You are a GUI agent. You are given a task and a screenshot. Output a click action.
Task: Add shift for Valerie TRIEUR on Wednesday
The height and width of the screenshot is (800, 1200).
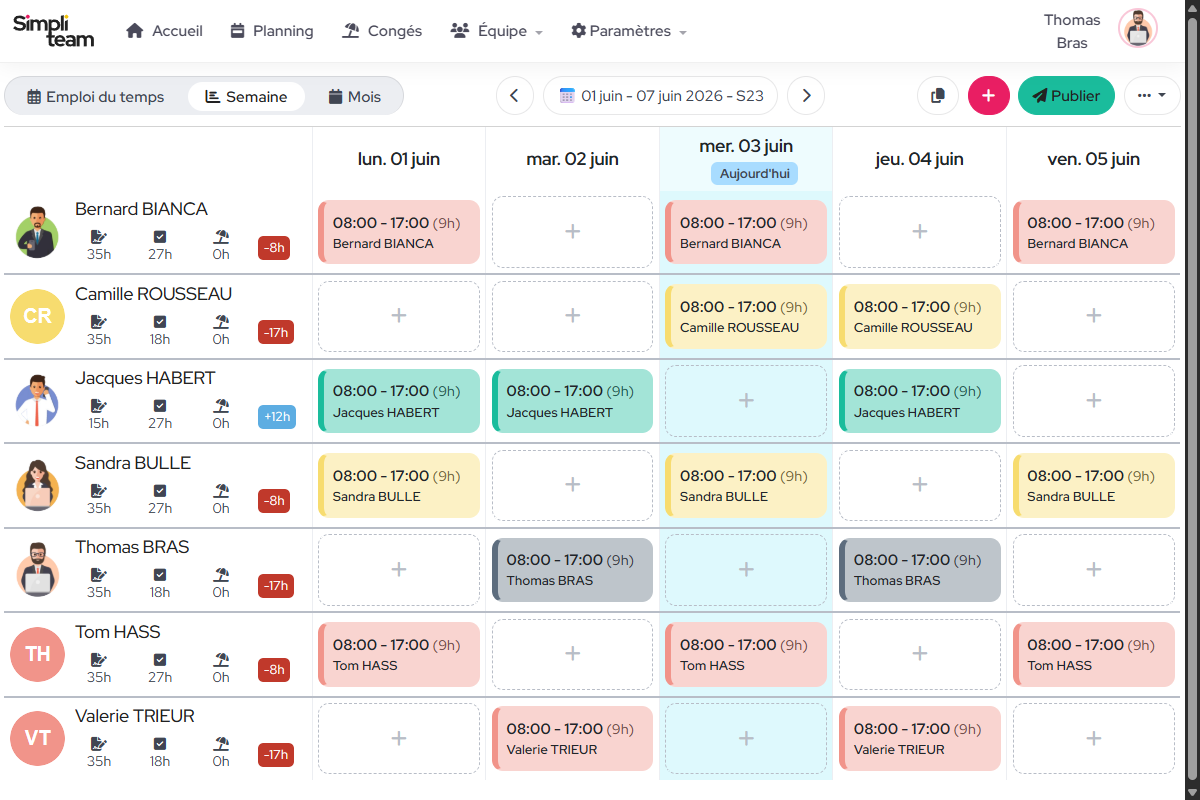746,738
